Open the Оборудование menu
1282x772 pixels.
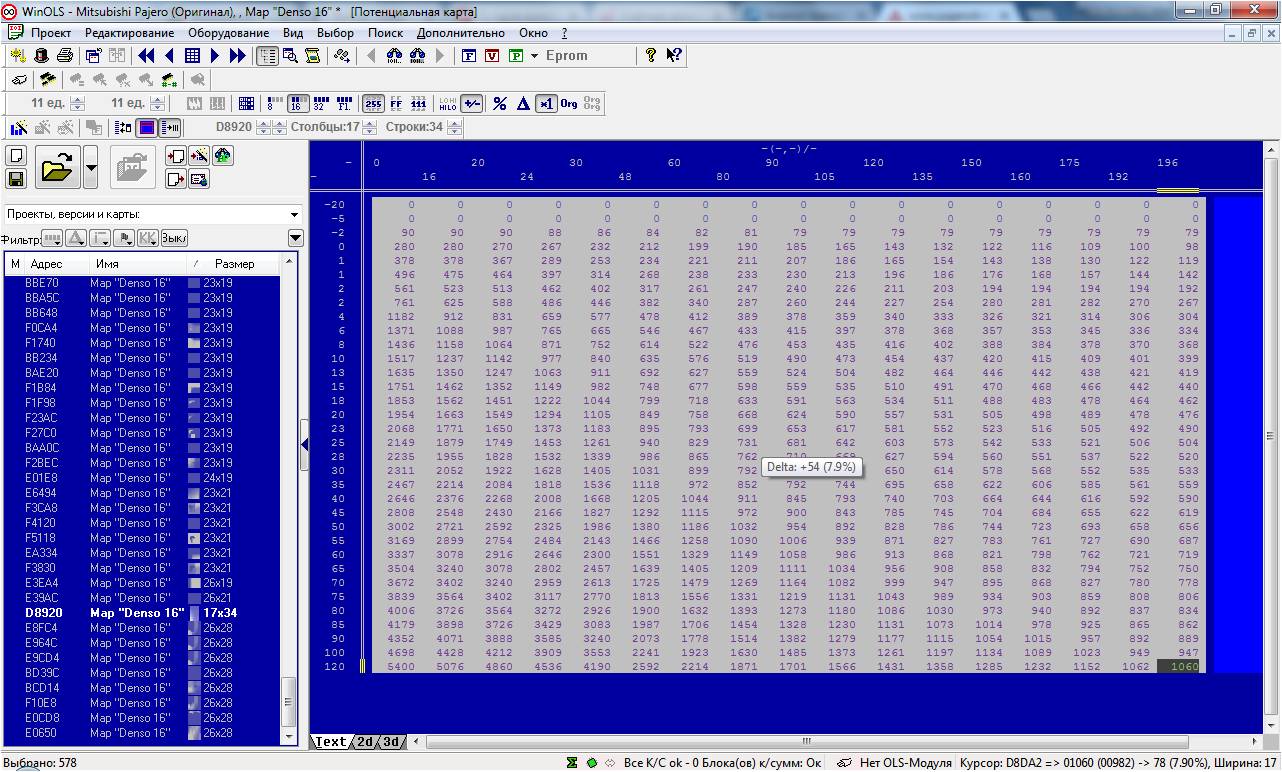click(228, 33)
